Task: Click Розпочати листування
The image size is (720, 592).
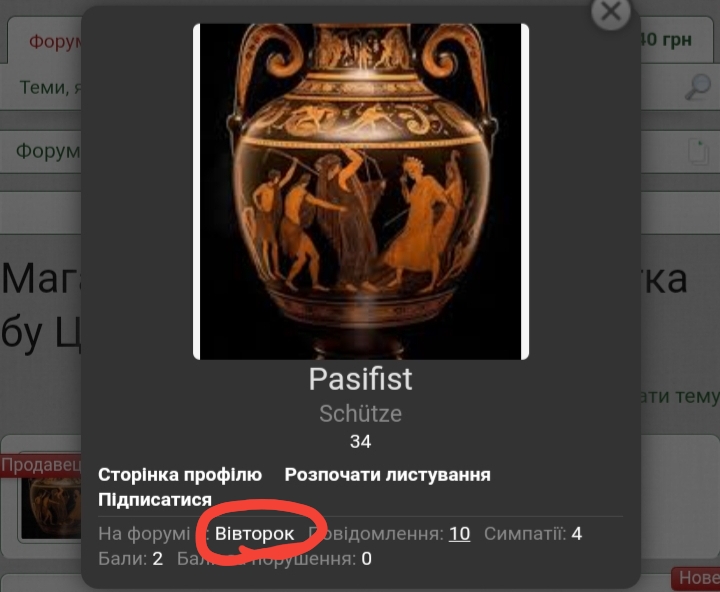Action: pos(388,474)
